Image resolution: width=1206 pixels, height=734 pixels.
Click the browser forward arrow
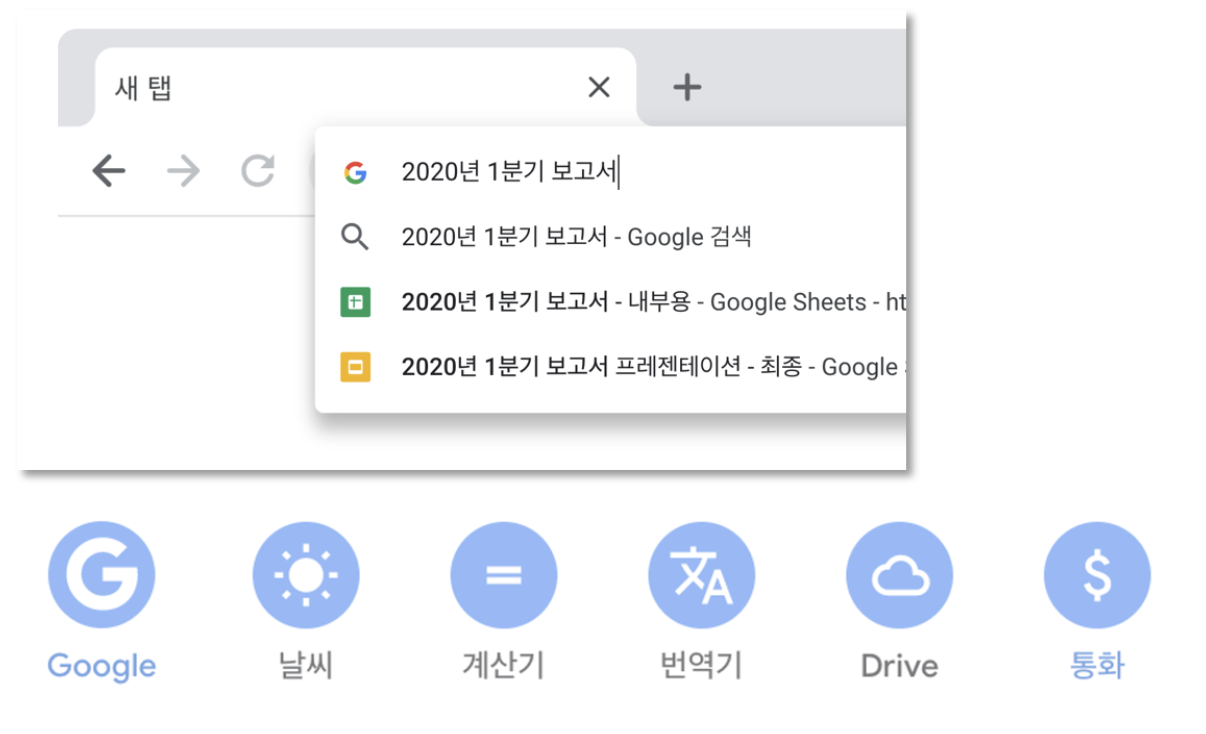point(183,172)
